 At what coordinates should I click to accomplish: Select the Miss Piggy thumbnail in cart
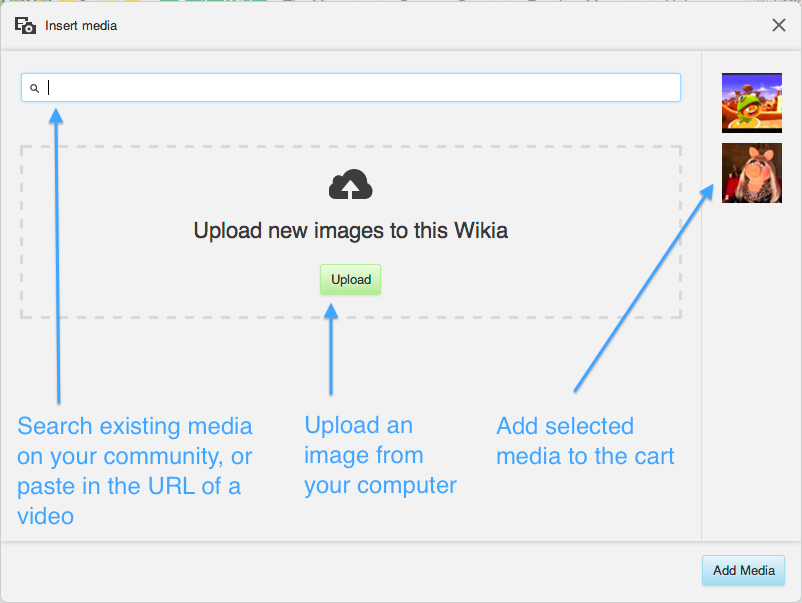[751, 173]
